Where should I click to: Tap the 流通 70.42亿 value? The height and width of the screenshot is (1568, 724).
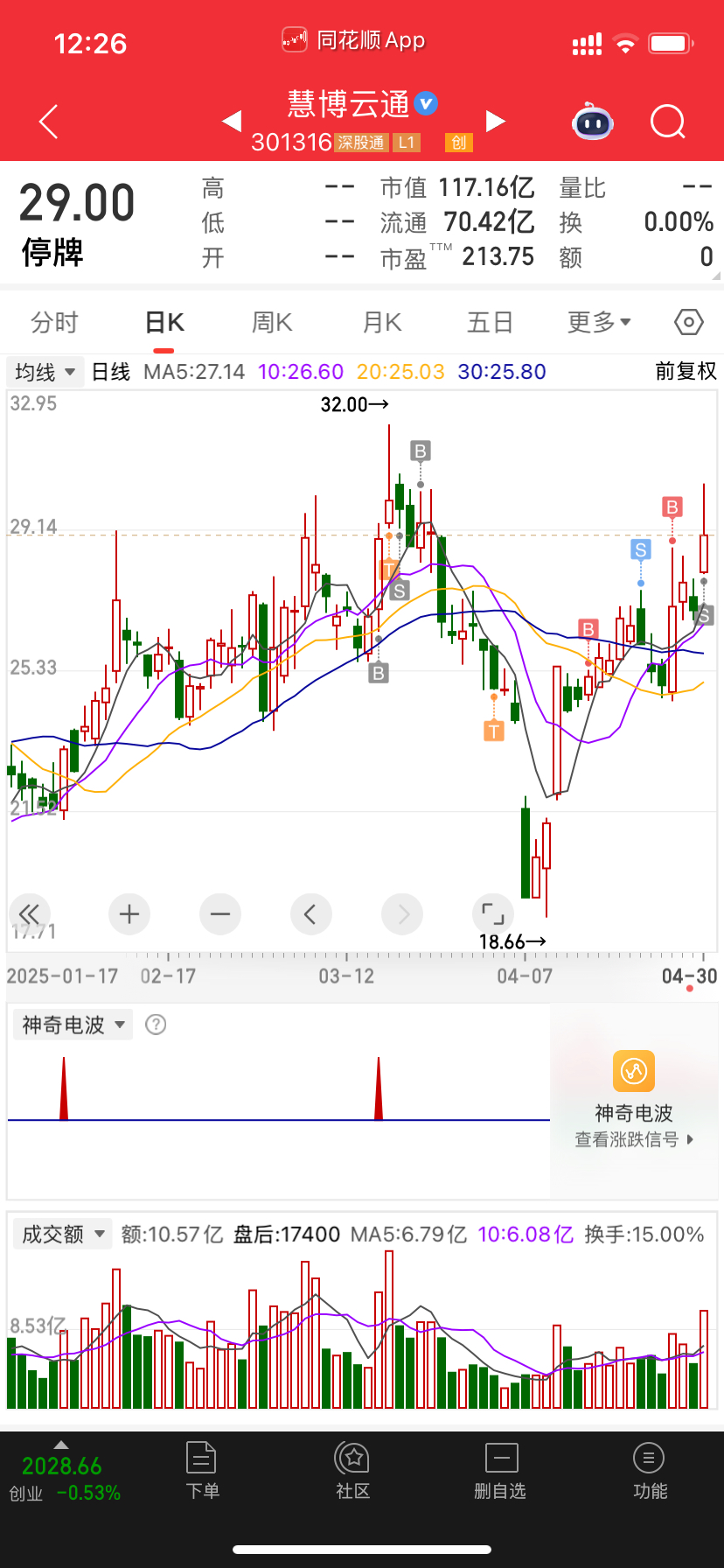[x=489, y=222]
